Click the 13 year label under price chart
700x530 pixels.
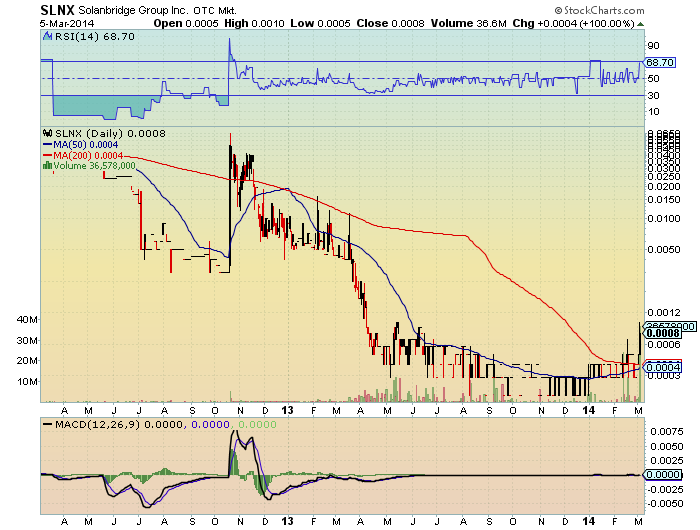pos(288,410)
